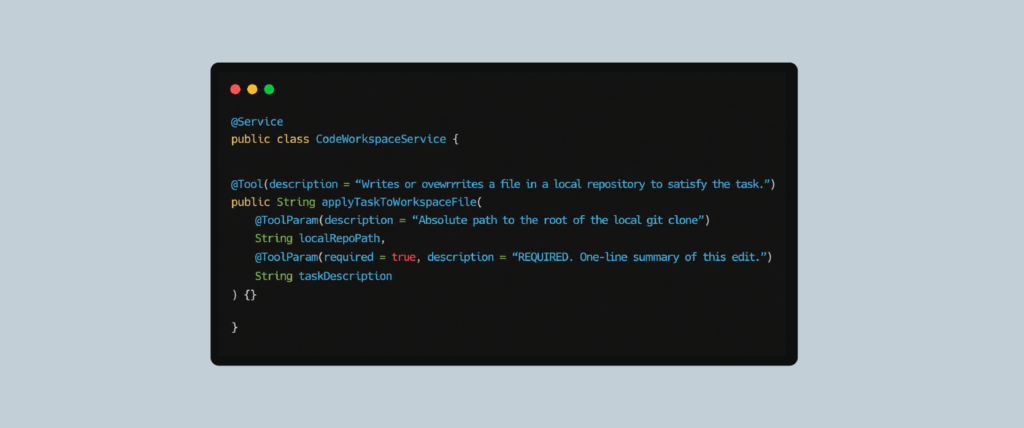Screen dimensions: 1024x428
Task: Click the applyTaskToWorkspaceFile method name
Action: tap(399, 202)
